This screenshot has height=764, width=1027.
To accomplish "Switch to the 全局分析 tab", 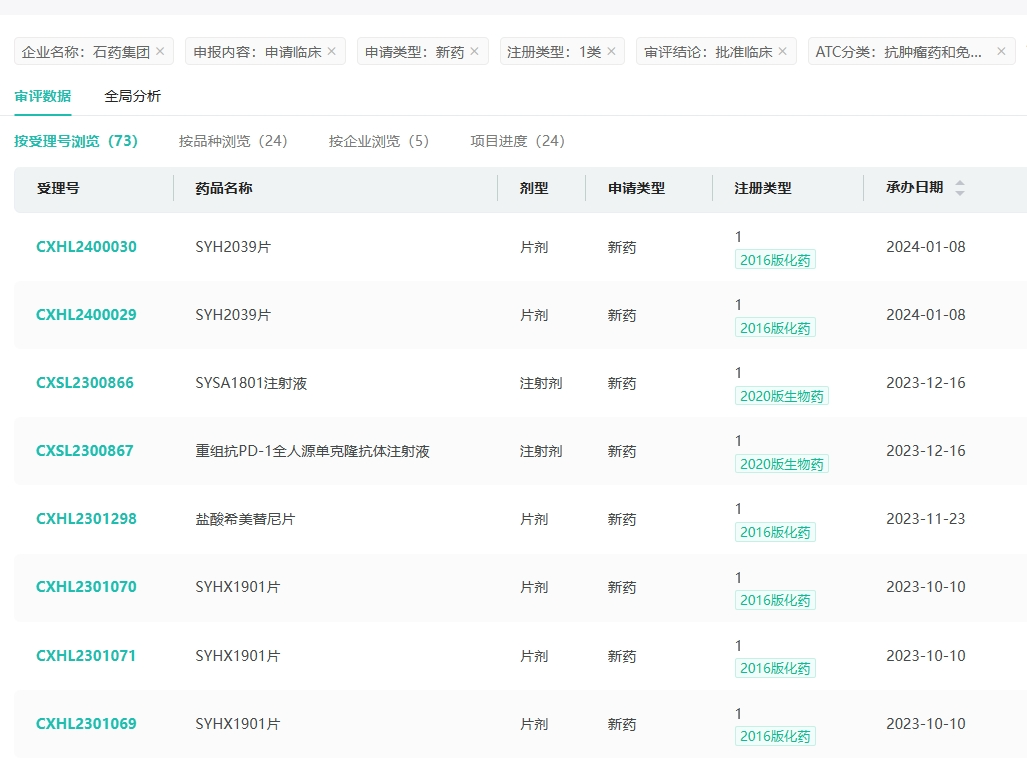I will 132,97.
